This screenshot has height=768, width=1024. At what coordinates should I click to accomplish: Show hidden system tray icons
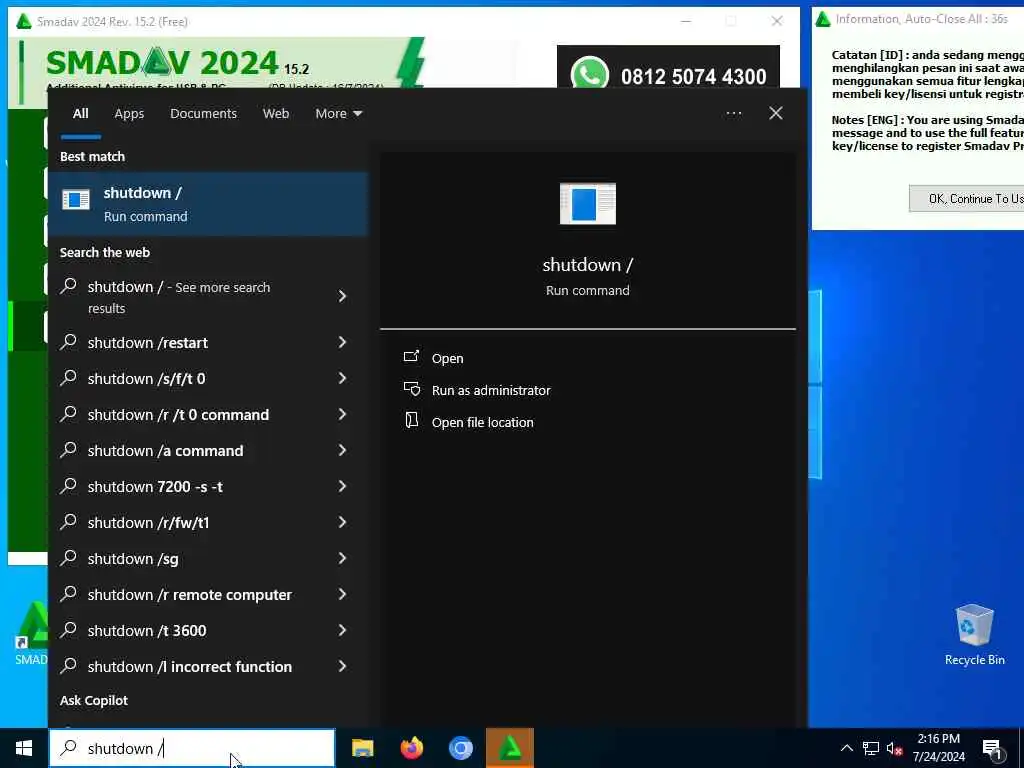846,748
